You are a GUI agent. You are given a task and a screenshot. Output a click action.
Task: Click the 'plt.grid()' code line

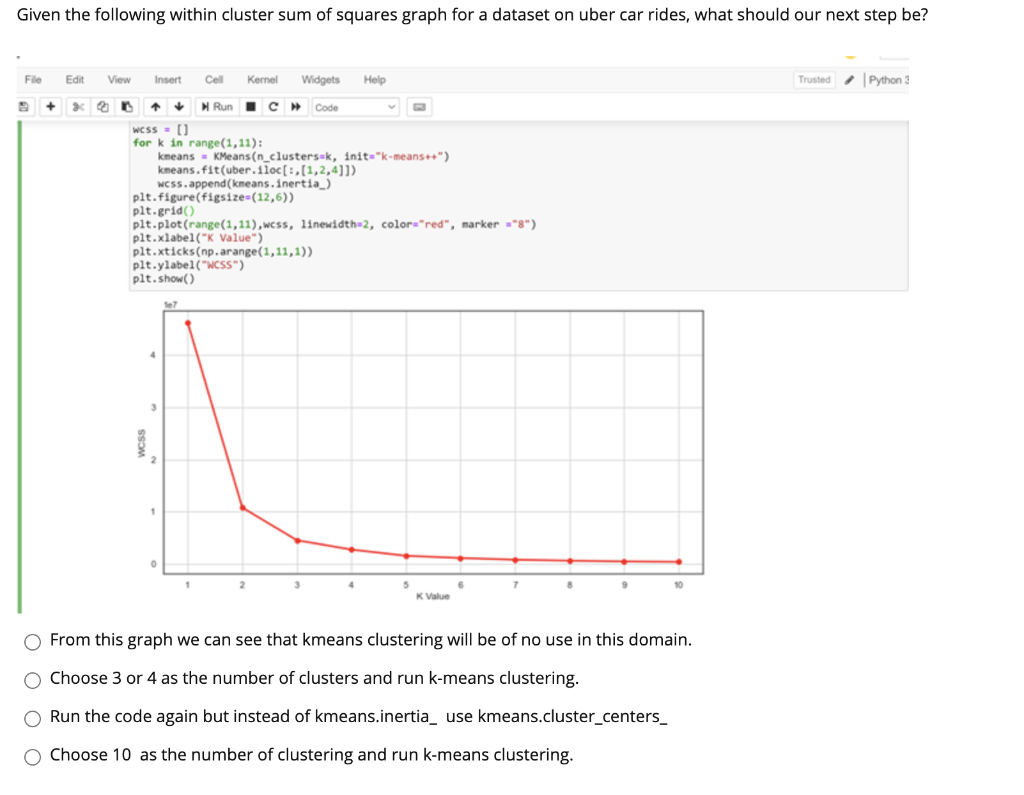[163, 211]
